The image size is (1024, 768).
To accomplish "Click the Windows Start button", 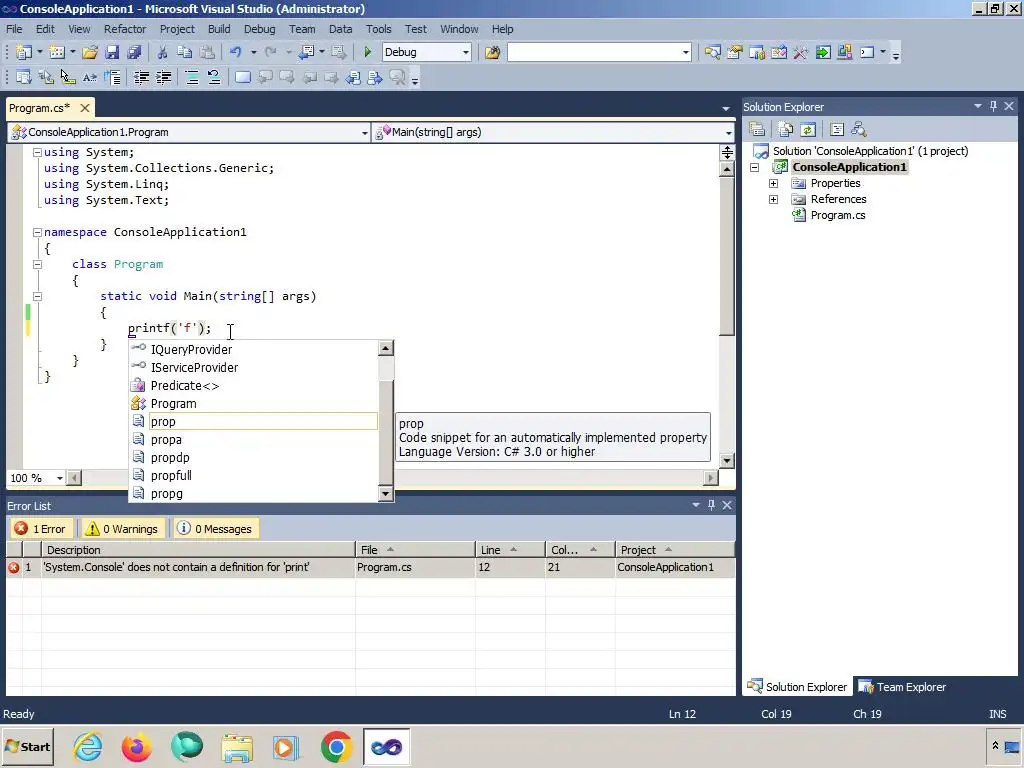I will [x=27, y=746].
